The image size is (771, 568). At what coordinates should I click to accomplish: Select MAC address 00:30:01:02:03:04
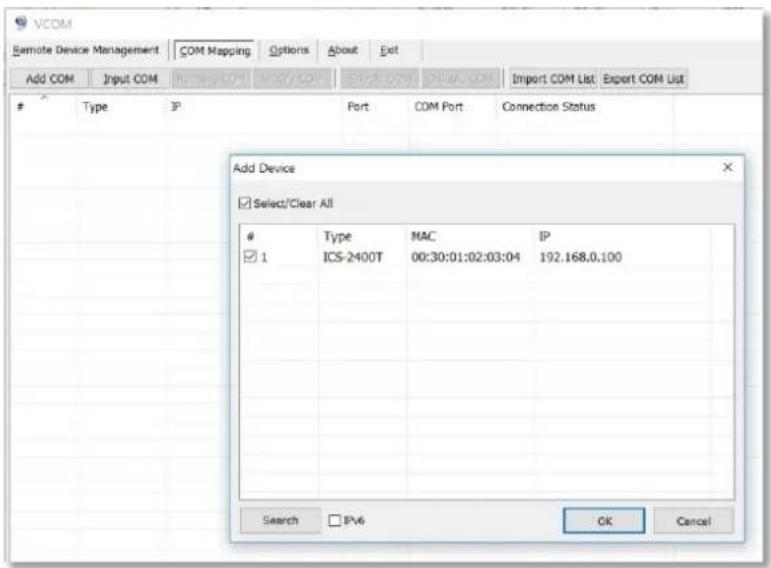click(x=465, y=257)
